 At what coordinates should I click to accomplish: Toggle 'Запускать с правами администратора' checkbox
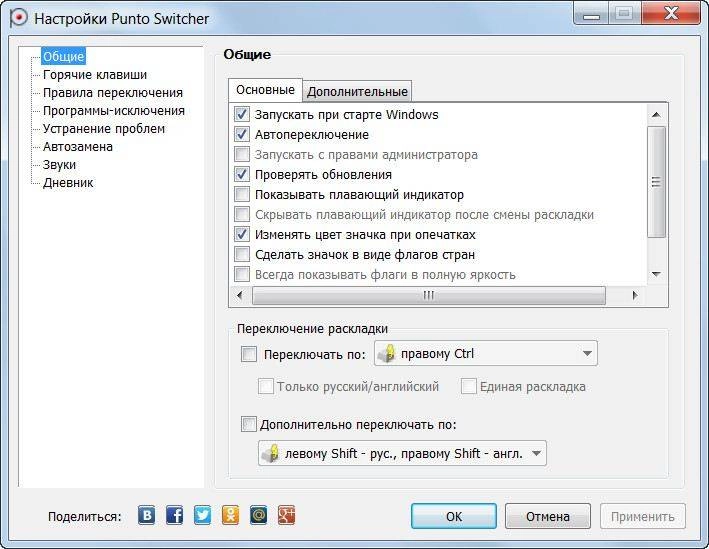[x=242, y=154]
